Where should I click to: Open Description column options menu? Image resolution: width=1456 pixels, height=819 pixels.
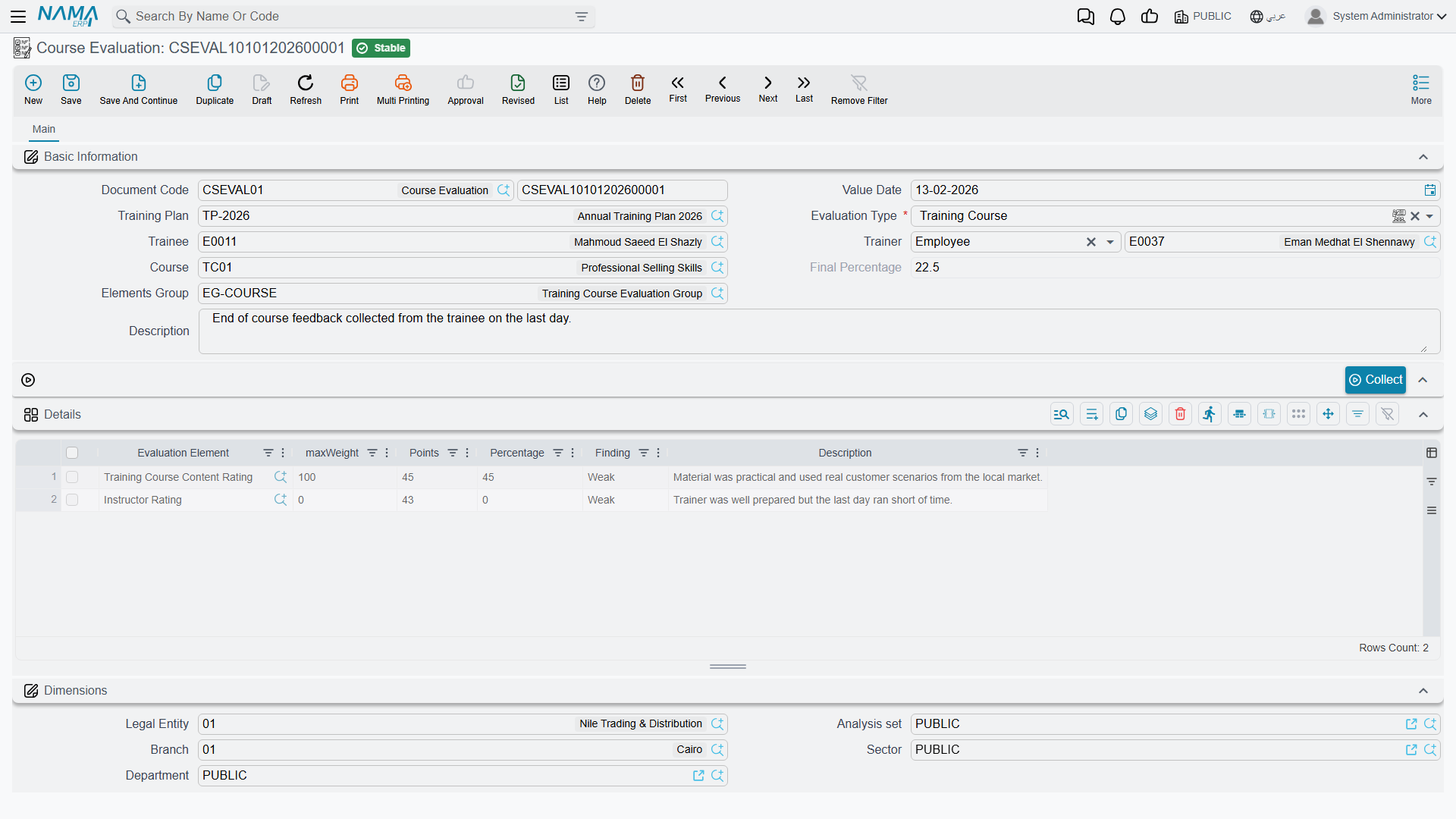point(1037,453)
